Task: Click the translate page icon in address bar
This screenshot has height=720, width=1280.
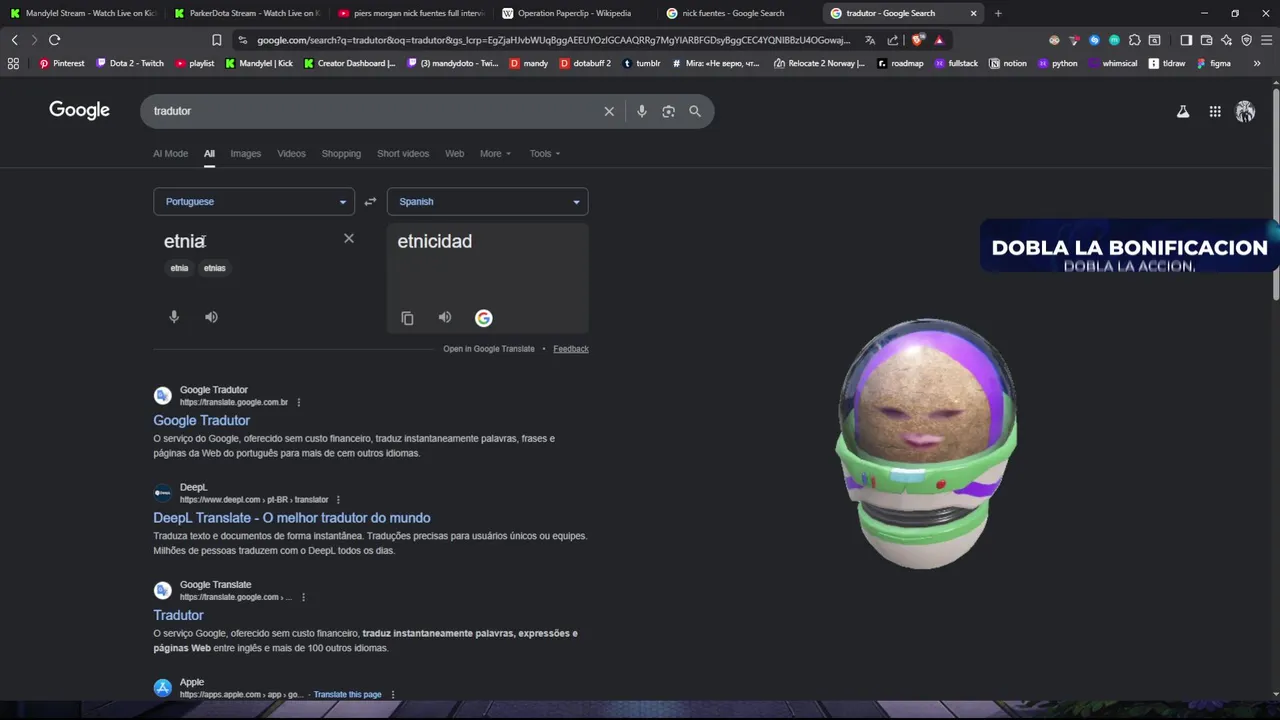Action: [870, 40]
